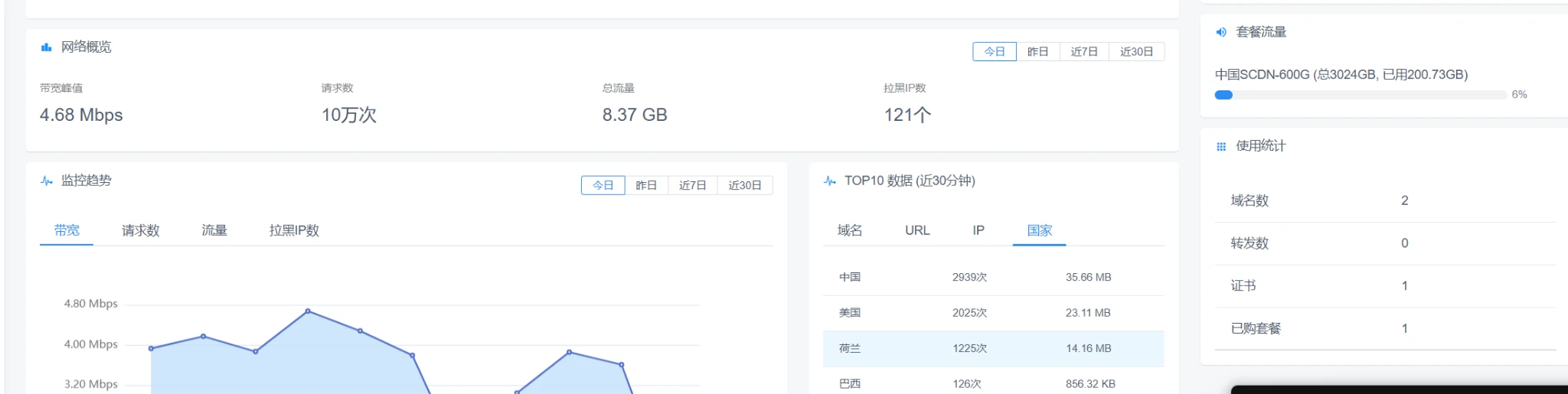Open the 流量 tab in 监控趋势
Image resolution: width=1568 pixels, height=394 pixels.
tap(214, 230)
